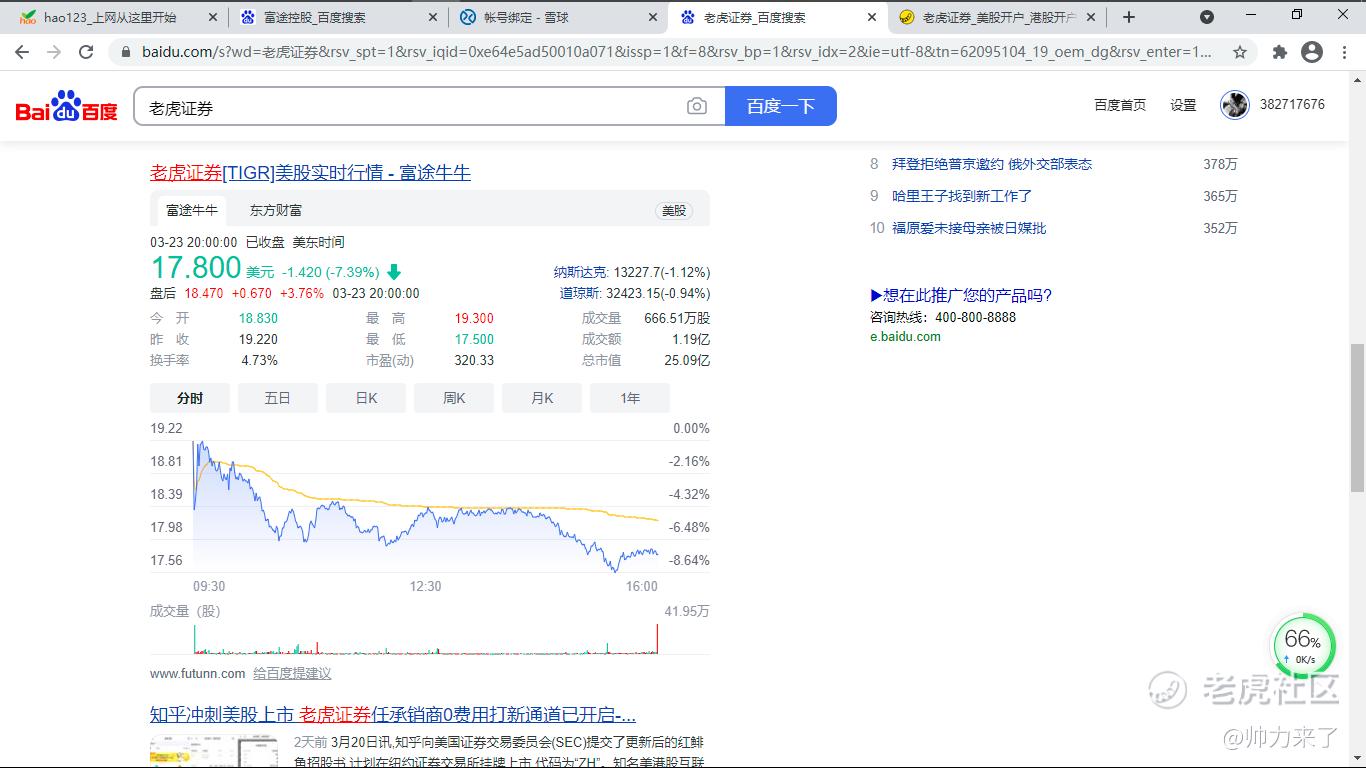The width and height of the screenshot is (1366, 768).
Task: Open hot search 拜登拒绝普京邀约 俄外交部表态
Action: coord(992,164)
